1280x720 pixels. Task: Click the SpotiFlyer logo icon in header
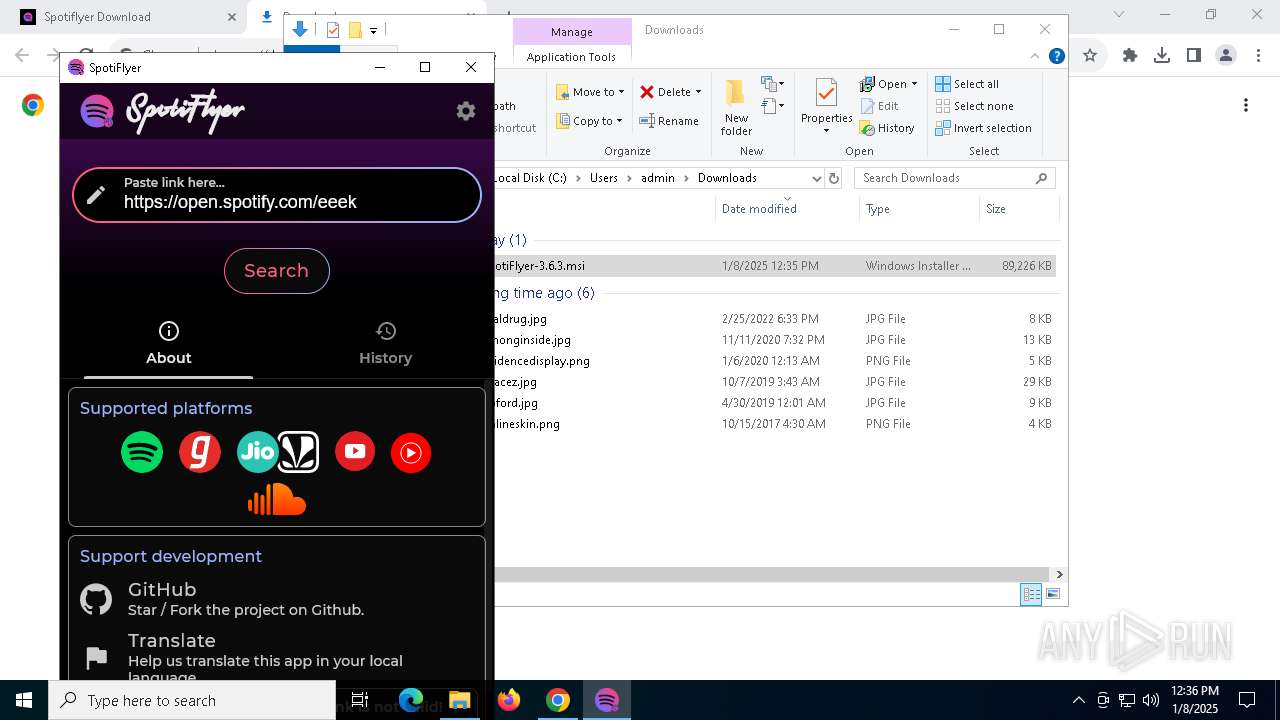(97, 111)
